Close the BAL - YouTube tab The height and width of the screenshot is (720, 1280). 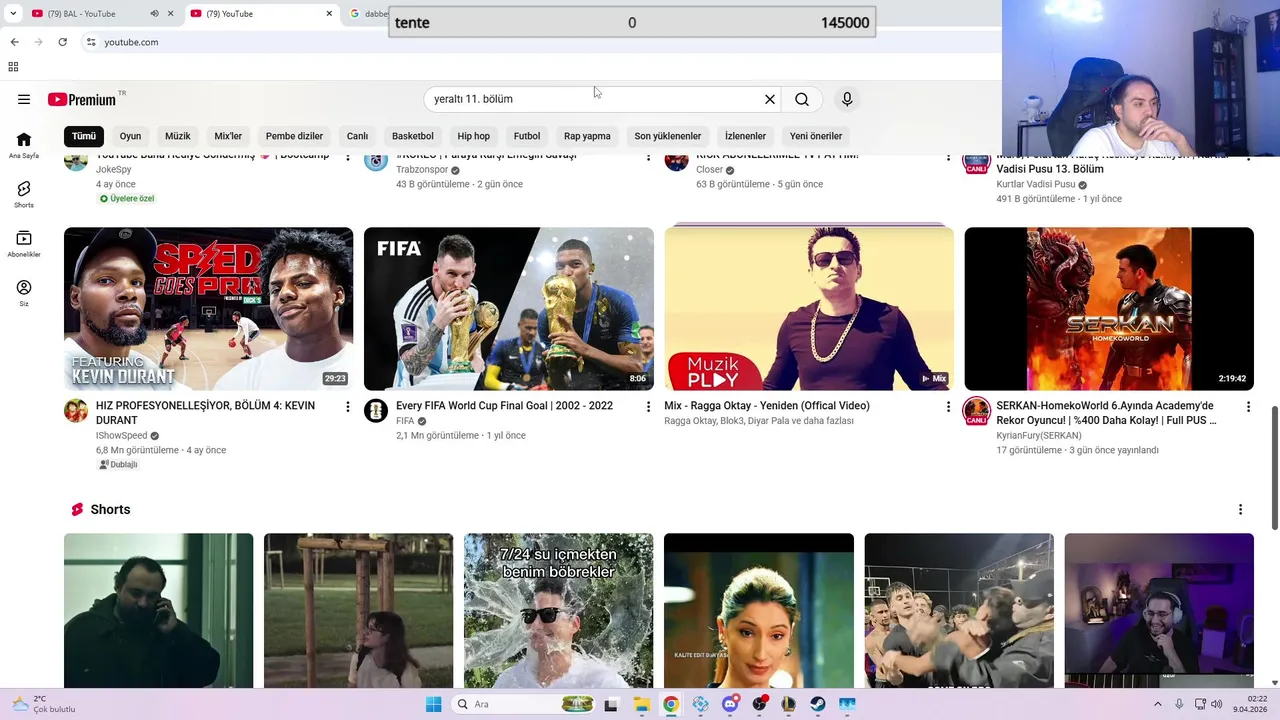tap(170, 13)
